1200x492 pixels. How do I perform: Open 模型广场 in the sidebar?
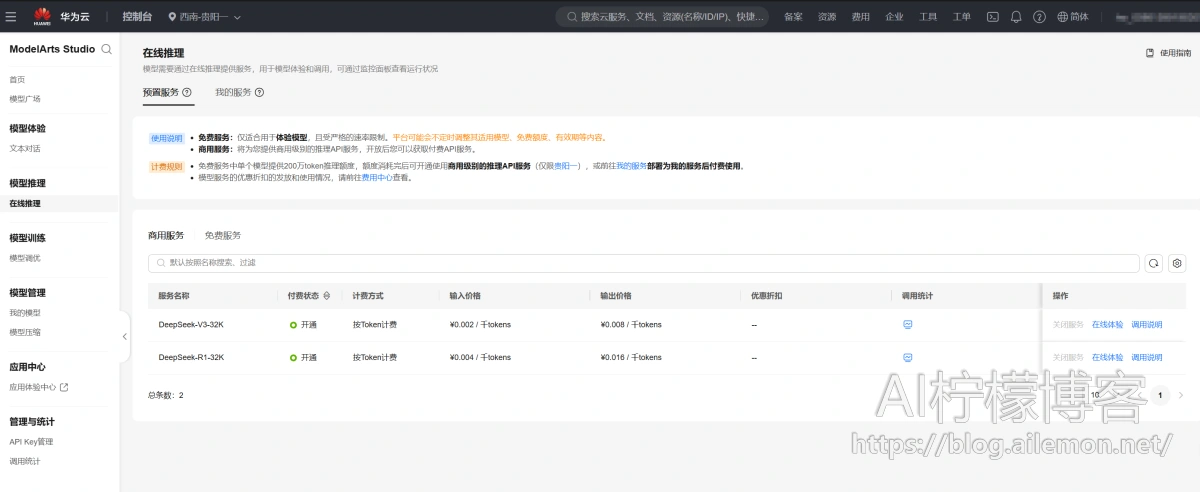pos(25,99)
